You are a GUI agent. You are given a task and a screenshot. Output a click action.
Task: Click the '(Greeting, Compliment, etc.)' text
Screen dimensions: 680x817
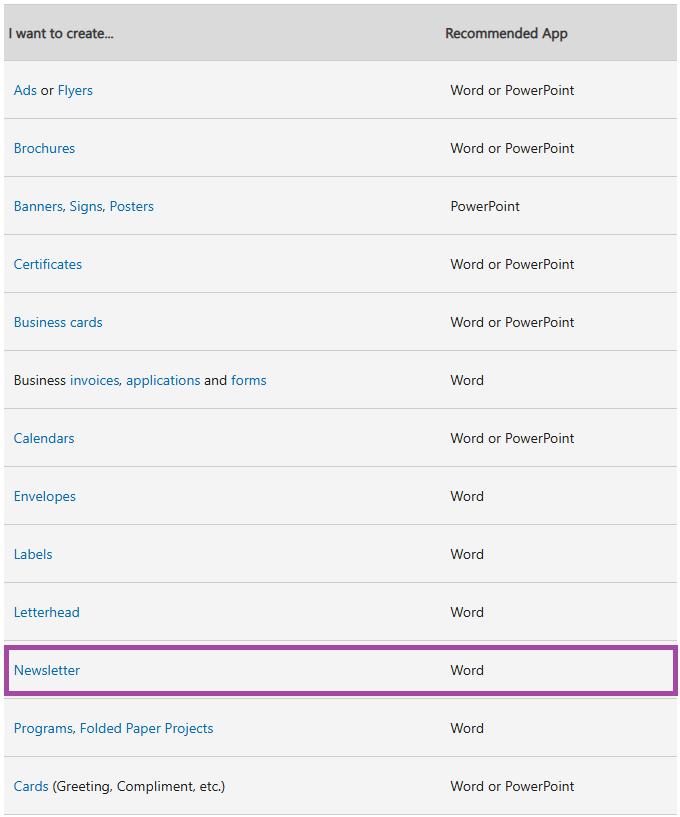click(139, 787)
